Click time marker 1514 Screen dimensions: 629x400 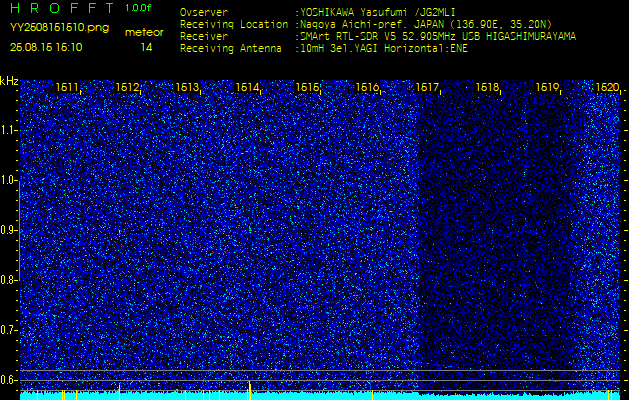[247, 87]
